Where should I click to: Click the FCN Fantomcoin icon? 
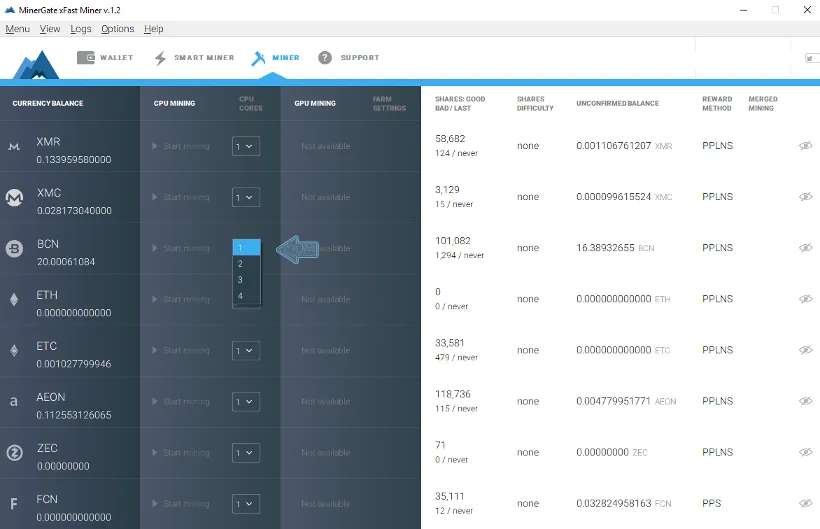pos(14,503)
